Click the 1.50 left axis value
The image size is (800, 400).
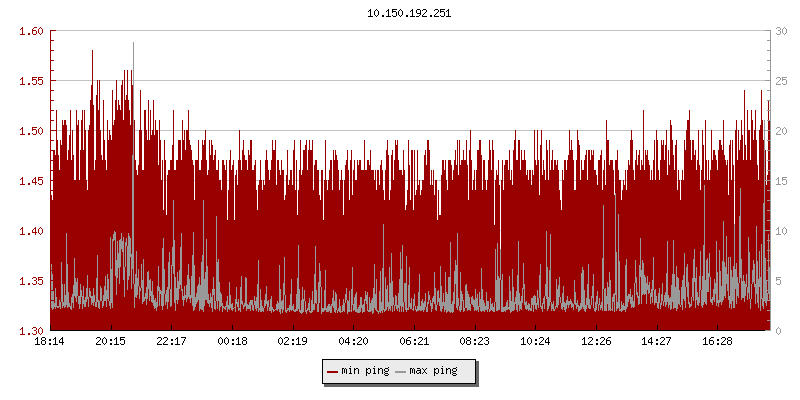[32, 131]
